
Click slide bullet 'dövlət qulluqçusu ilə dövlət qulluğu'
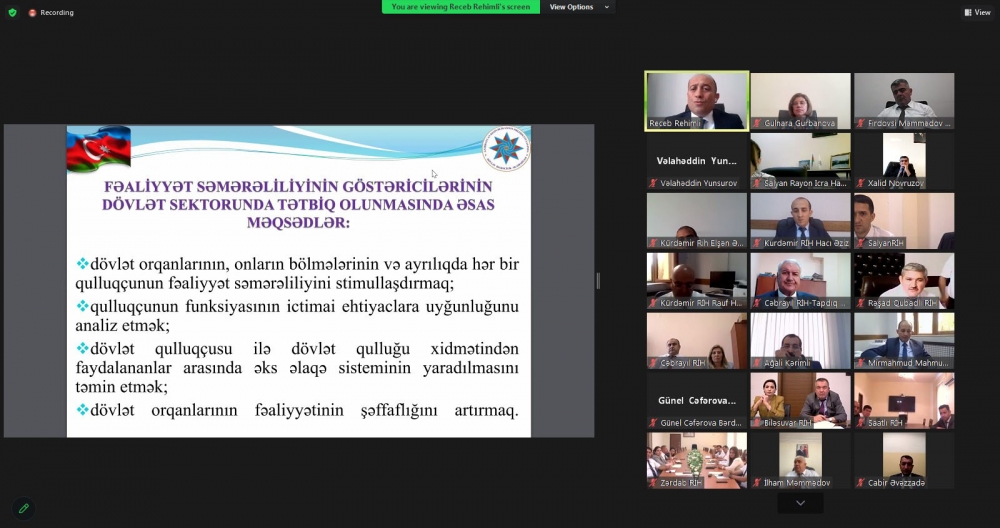[297, 368]
